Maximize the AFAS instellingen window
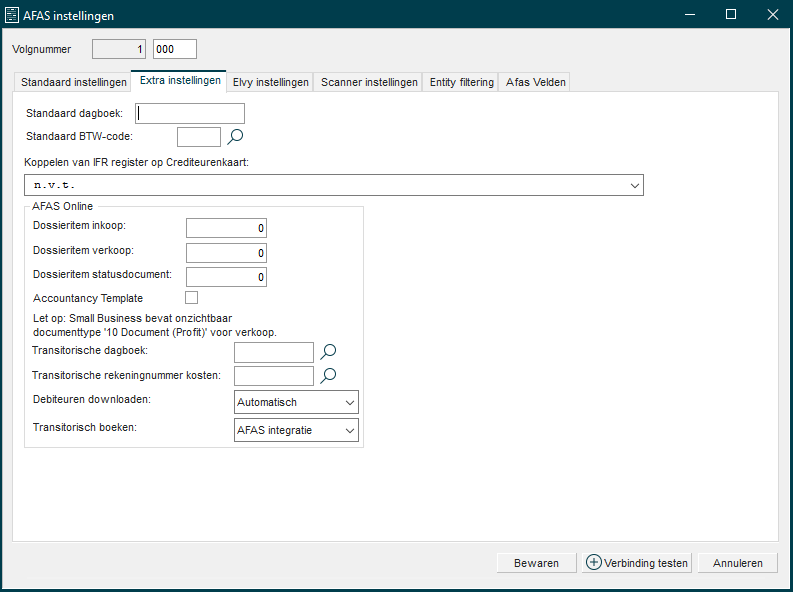The image size is (793, 592). pyautogui.click(x=731, y=15)
